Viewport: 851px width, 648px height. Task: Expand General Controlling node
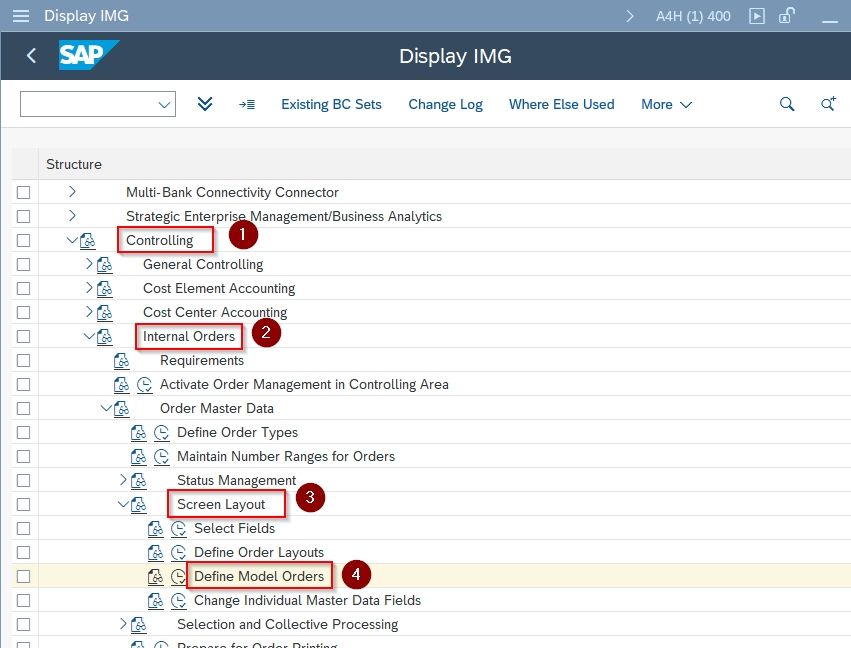(x=90, y=263)
